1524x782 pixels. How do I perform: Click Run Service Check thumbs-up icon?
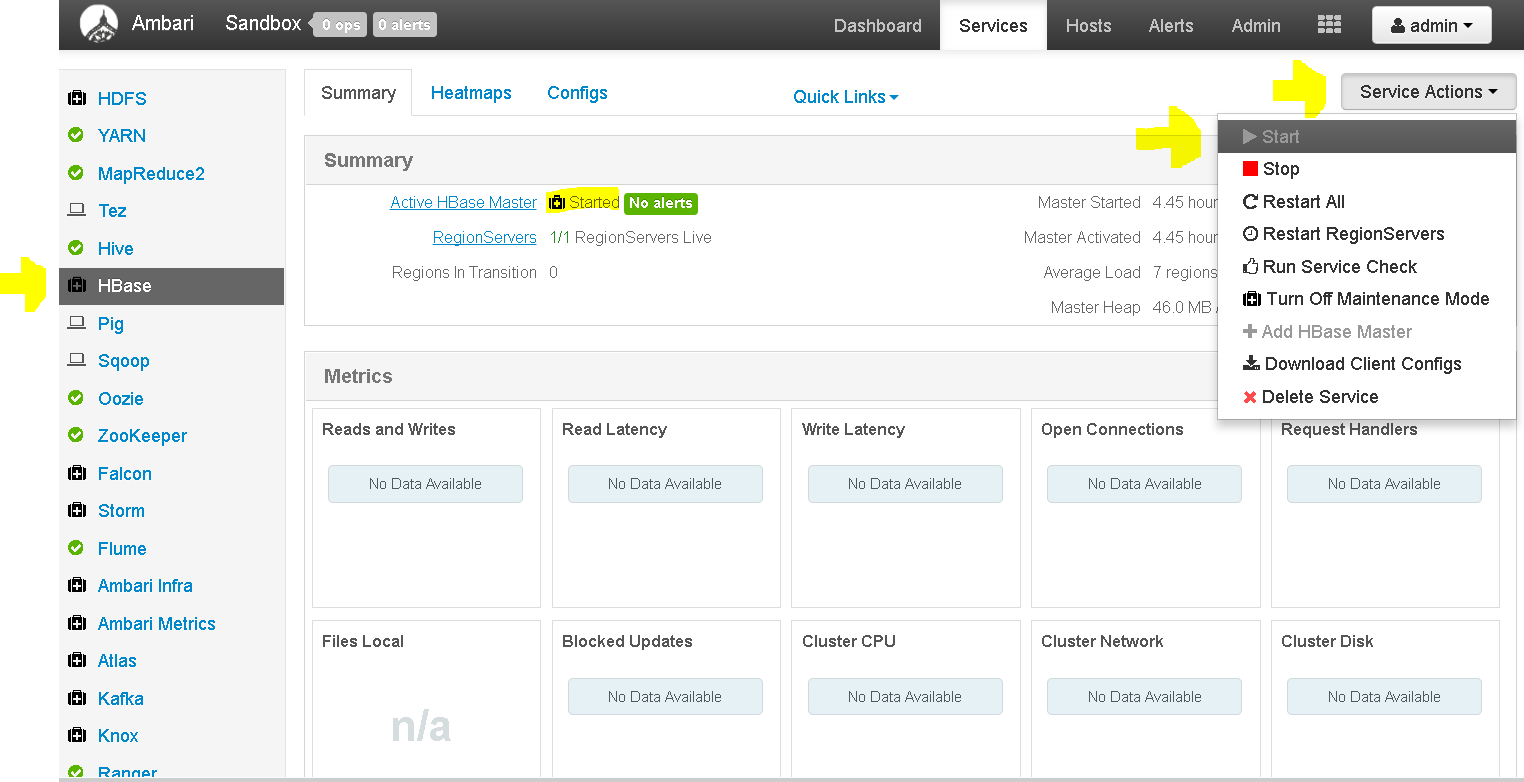point(1250,266)
